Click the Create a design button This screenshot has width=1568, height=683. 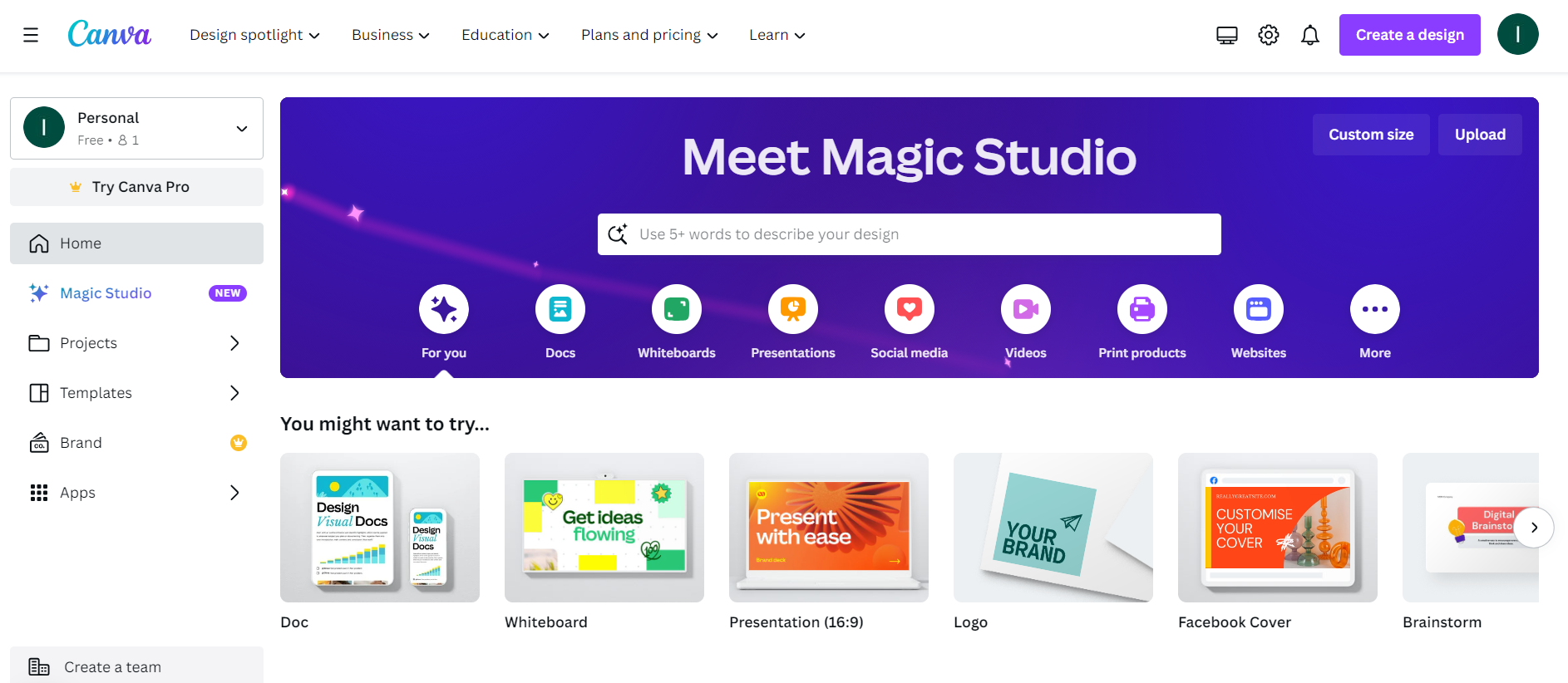[x=1410, y=35]
